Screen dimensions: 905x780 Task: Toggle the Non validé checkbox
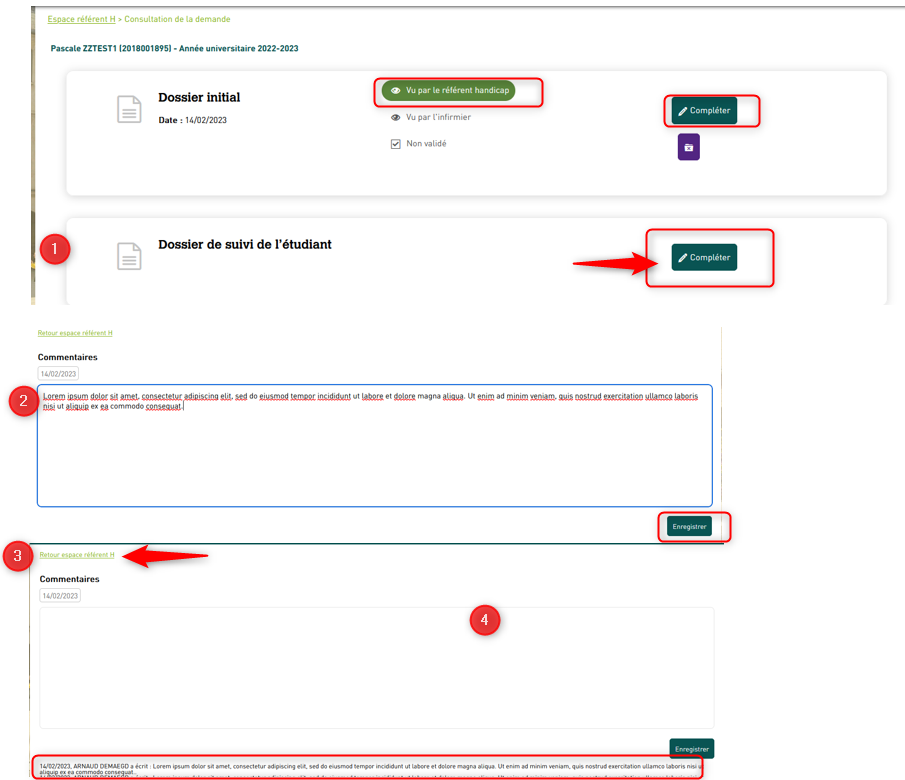click(x=396, y=144)
